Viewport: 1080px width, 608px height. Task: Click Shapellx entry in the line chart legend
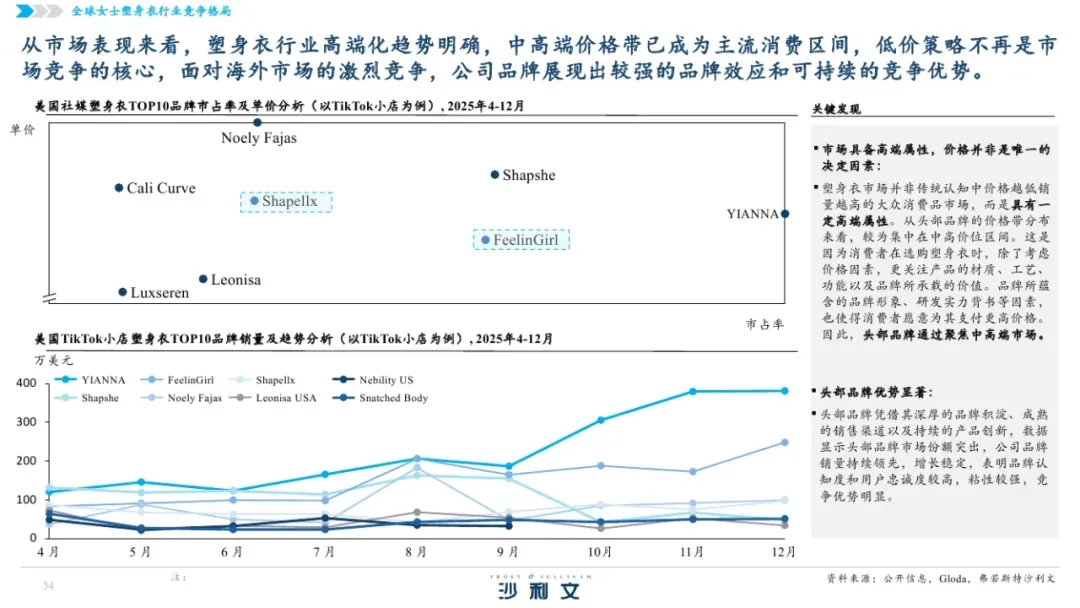click(262, 380)
